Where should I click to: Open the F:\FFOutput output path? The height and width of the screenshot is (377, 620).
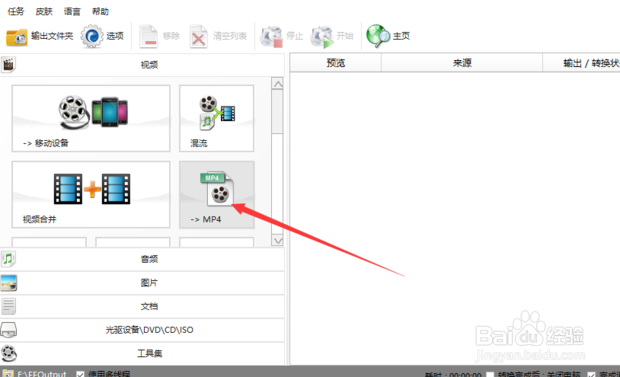[x=42, y=374]
